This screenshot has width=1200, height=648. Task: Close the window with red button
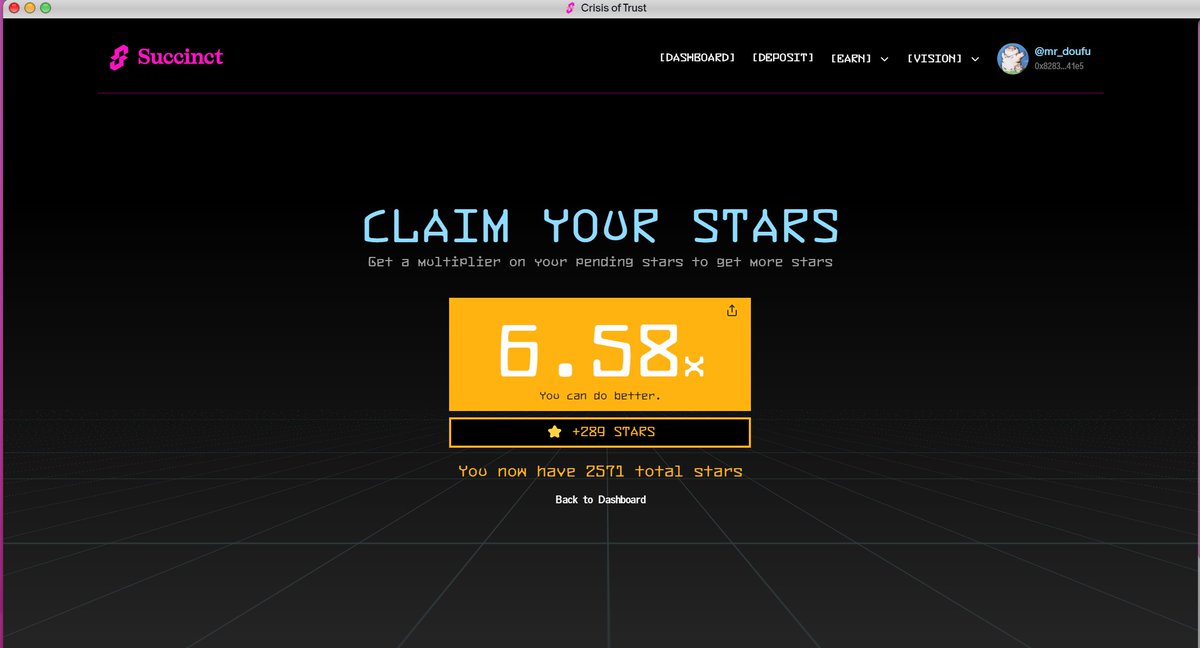(x=14, y=8)
